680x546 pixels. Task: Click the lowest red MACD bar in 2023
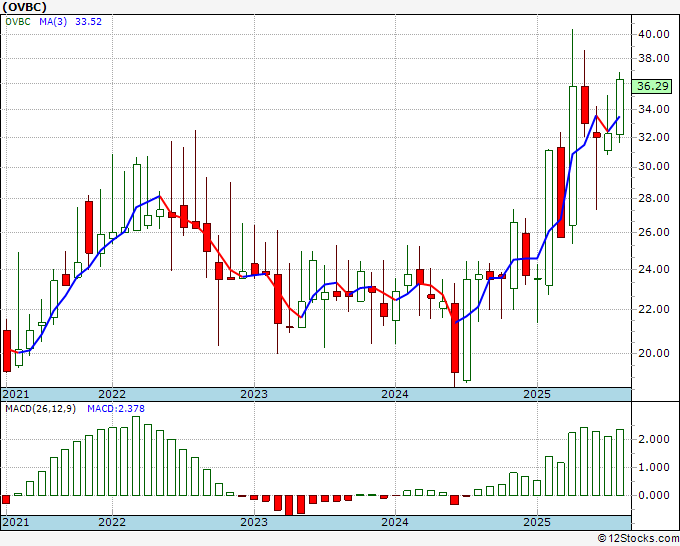click(289, 505)
